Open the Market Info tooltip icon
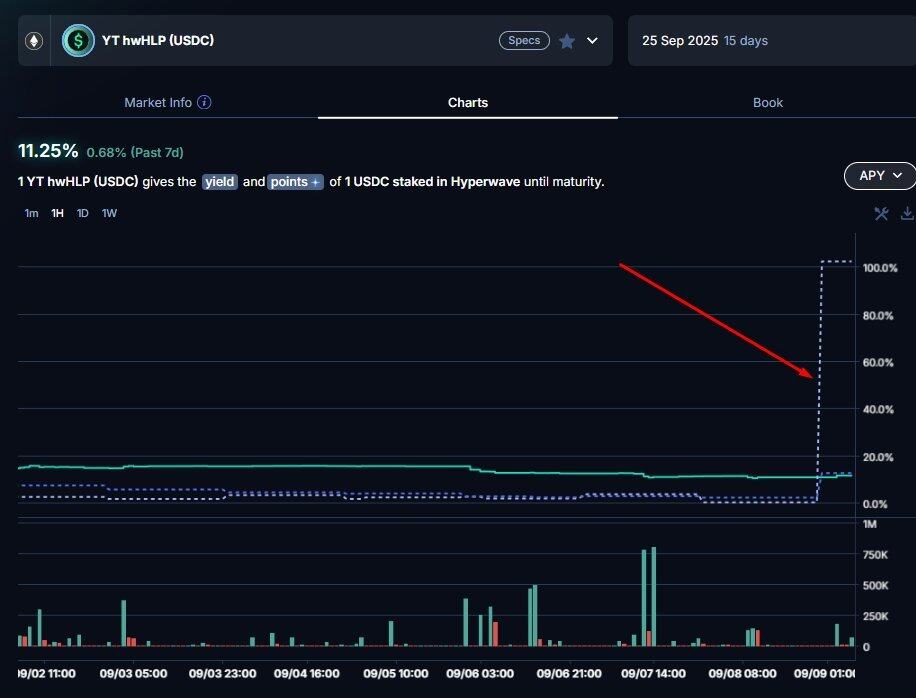The image size is (916, 698). [x=204, y=102]
